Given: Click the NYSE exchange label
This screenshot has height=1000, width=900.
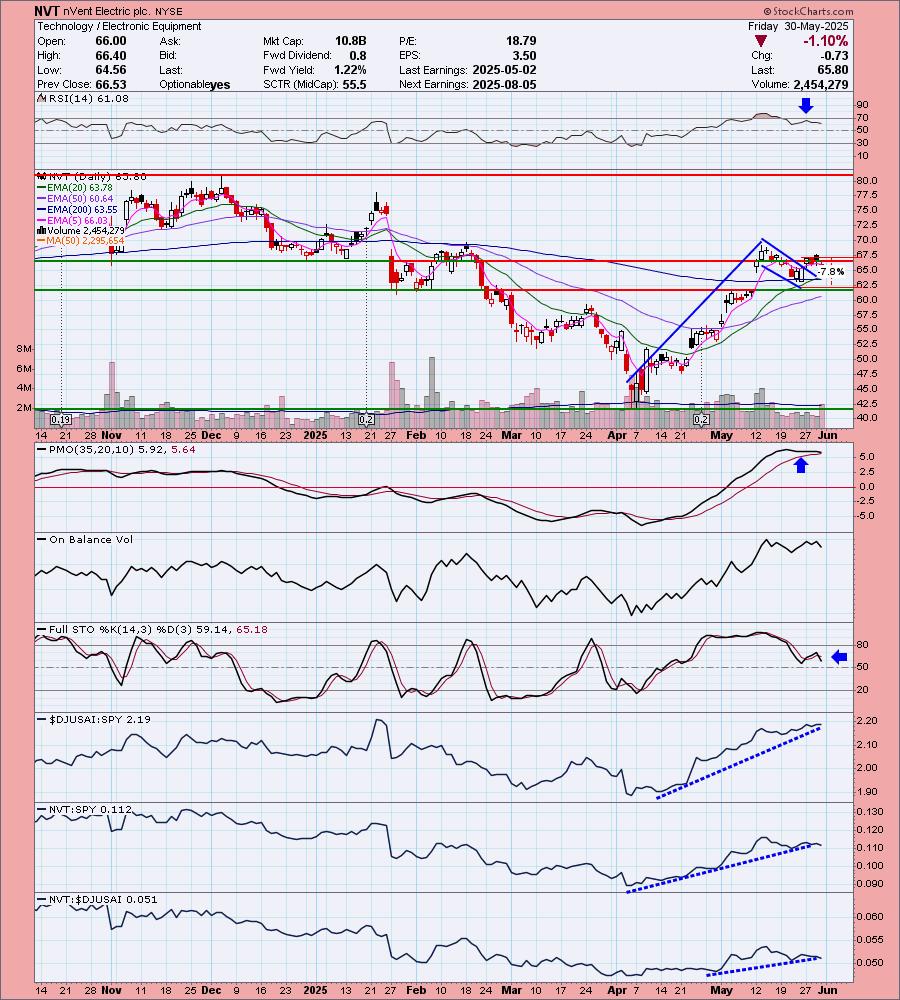Looking at the screenshot, I should click(169, 12).
